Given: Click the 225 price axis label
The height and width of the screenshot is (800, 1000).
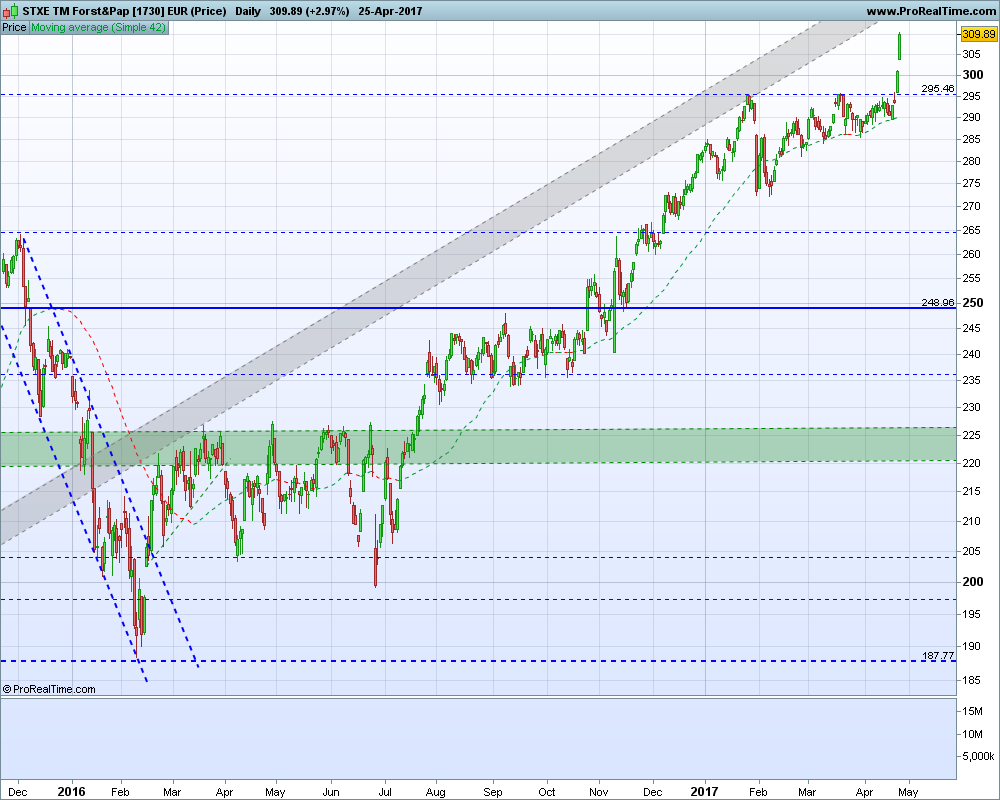Looking at the screenshot, I should pyautogui.click(x=971, y=435).
